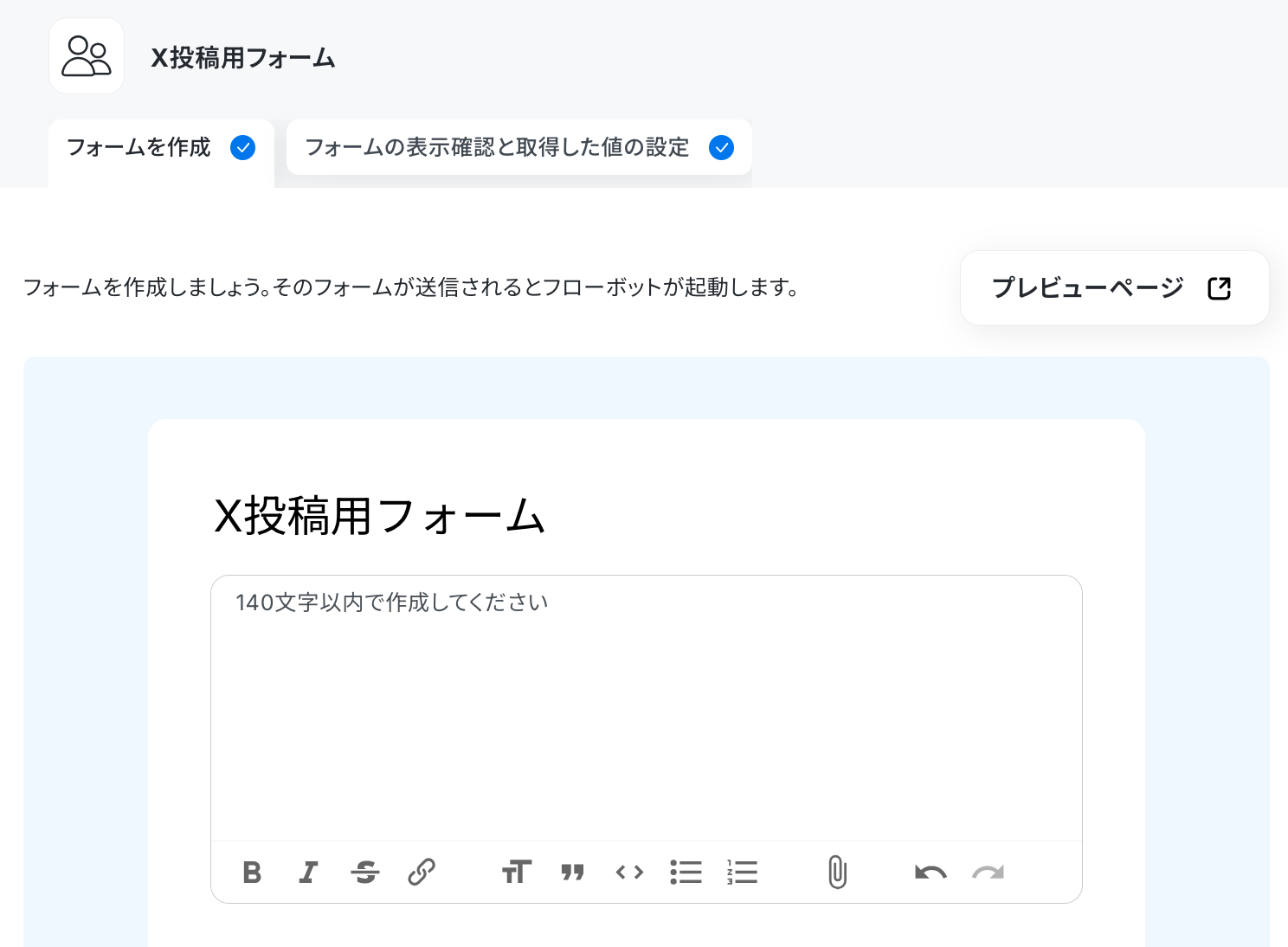
Task: Insert a code block
Action: point(629,873)
